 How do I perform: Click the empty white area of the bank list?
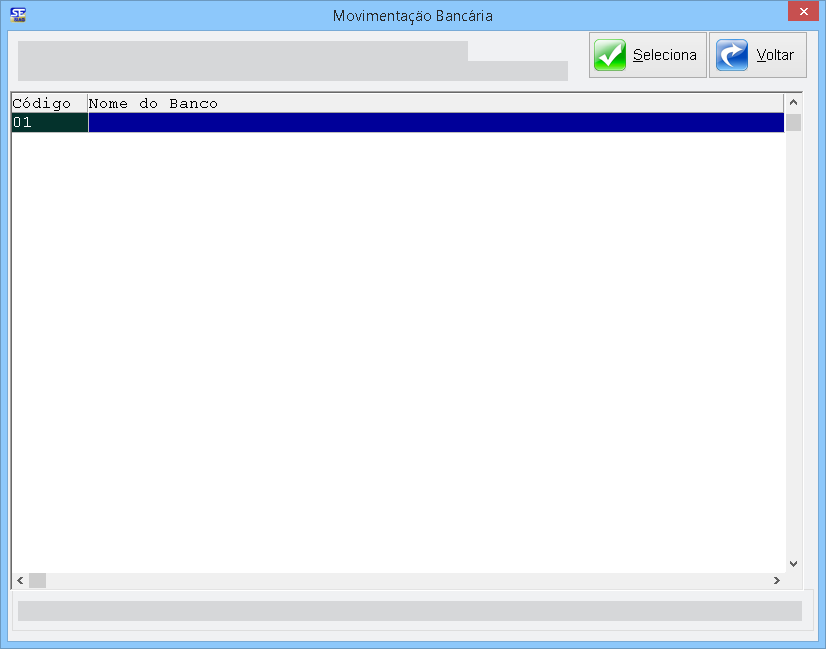pyautogui.click(x=400, y=350)
